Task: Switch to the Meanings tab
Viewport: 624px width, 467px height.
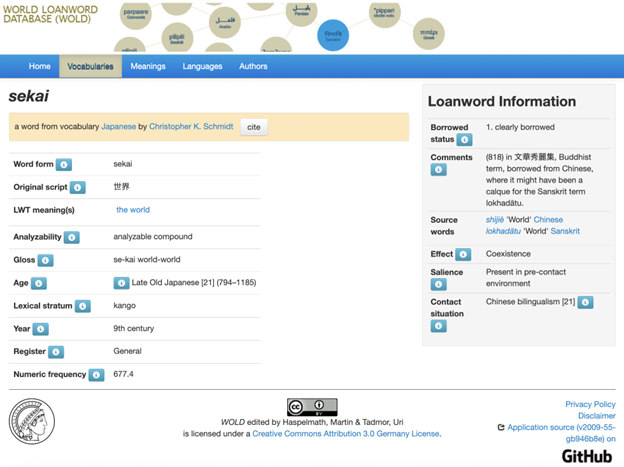Action: 148,66
